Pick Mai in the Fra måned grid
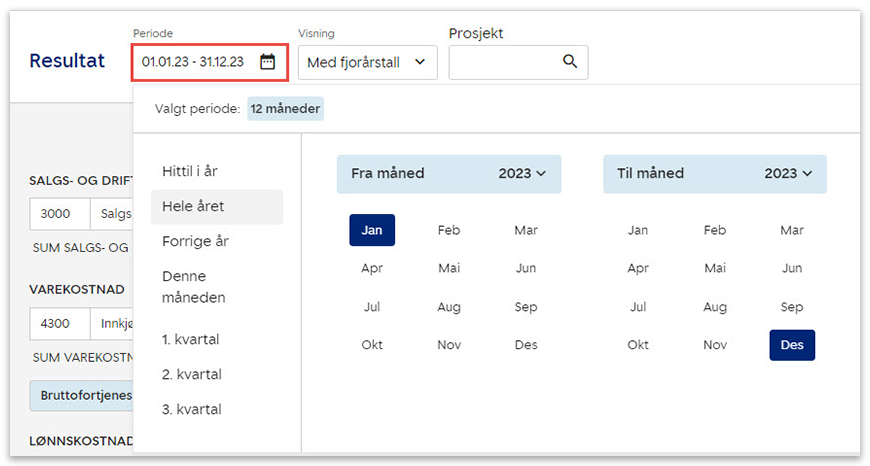The image size is (870, 466). (x=449, y=268)
